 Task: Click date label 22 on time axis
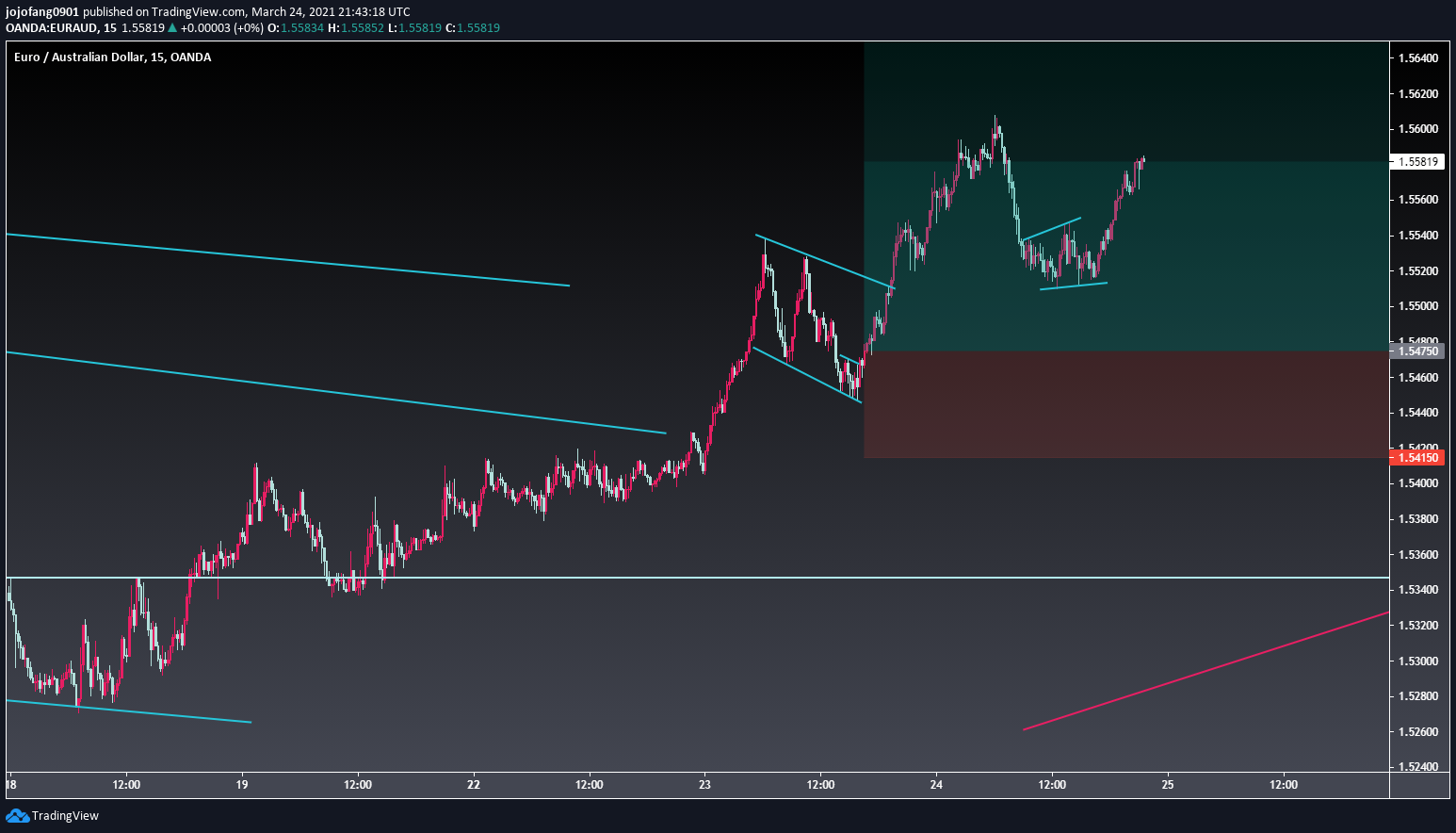coord(474,785)
